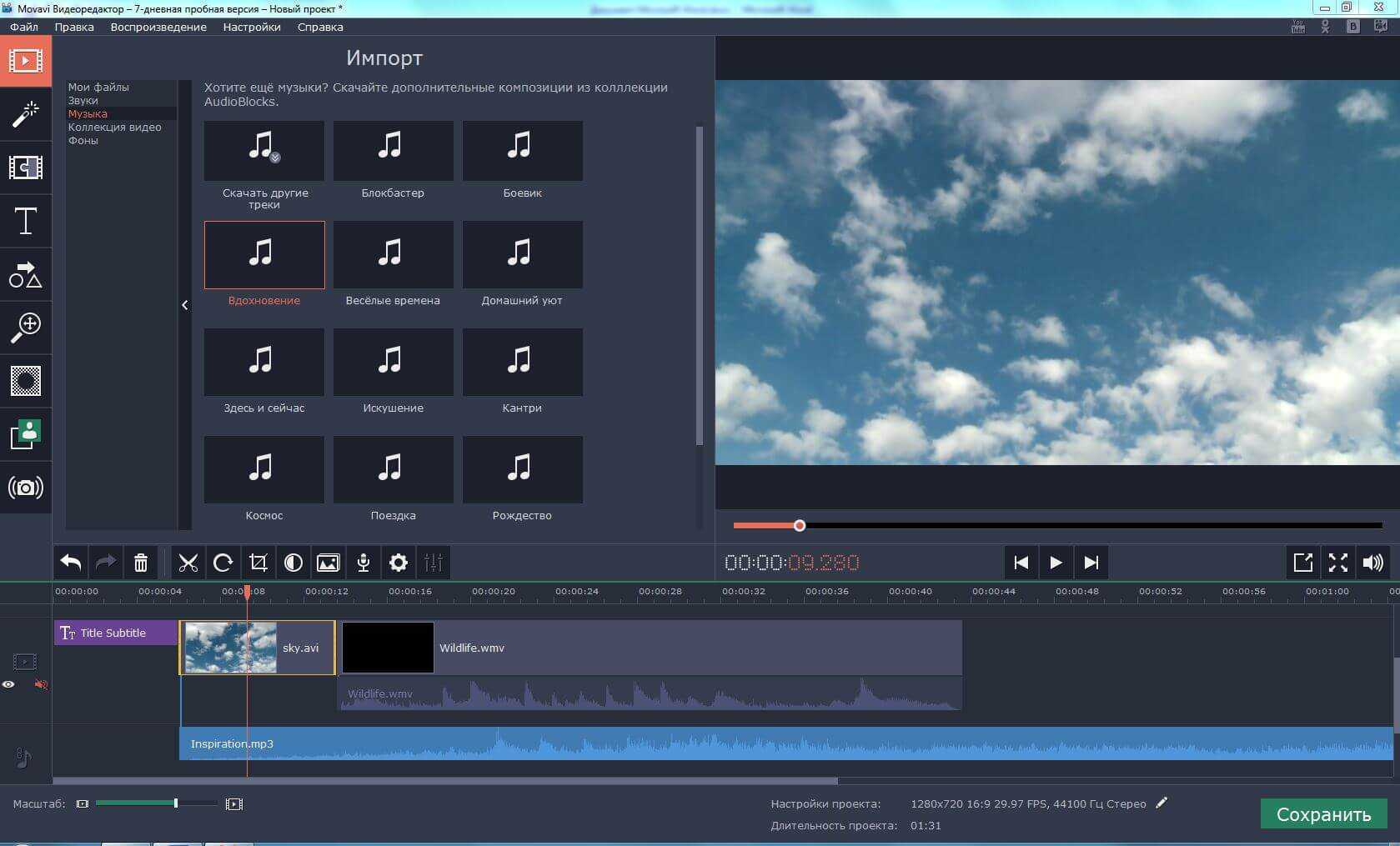Open the Pan and Zoom tab
Viewport: 1400px width, 846px height.
click(x=26, y=328)
